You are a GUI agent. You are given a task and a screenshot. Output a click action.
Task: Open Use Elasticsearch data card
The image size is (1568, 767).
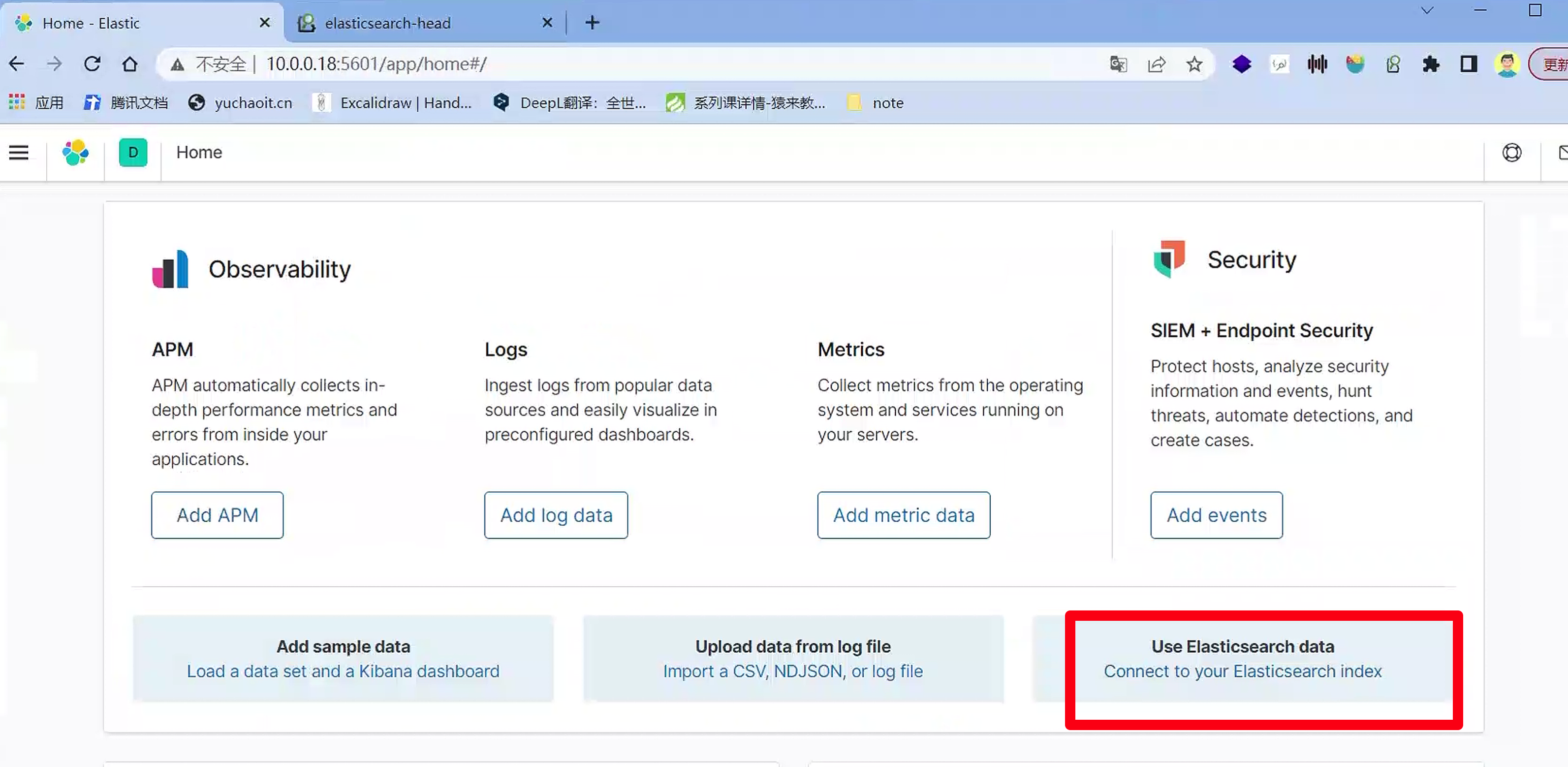pos(1242,659)
